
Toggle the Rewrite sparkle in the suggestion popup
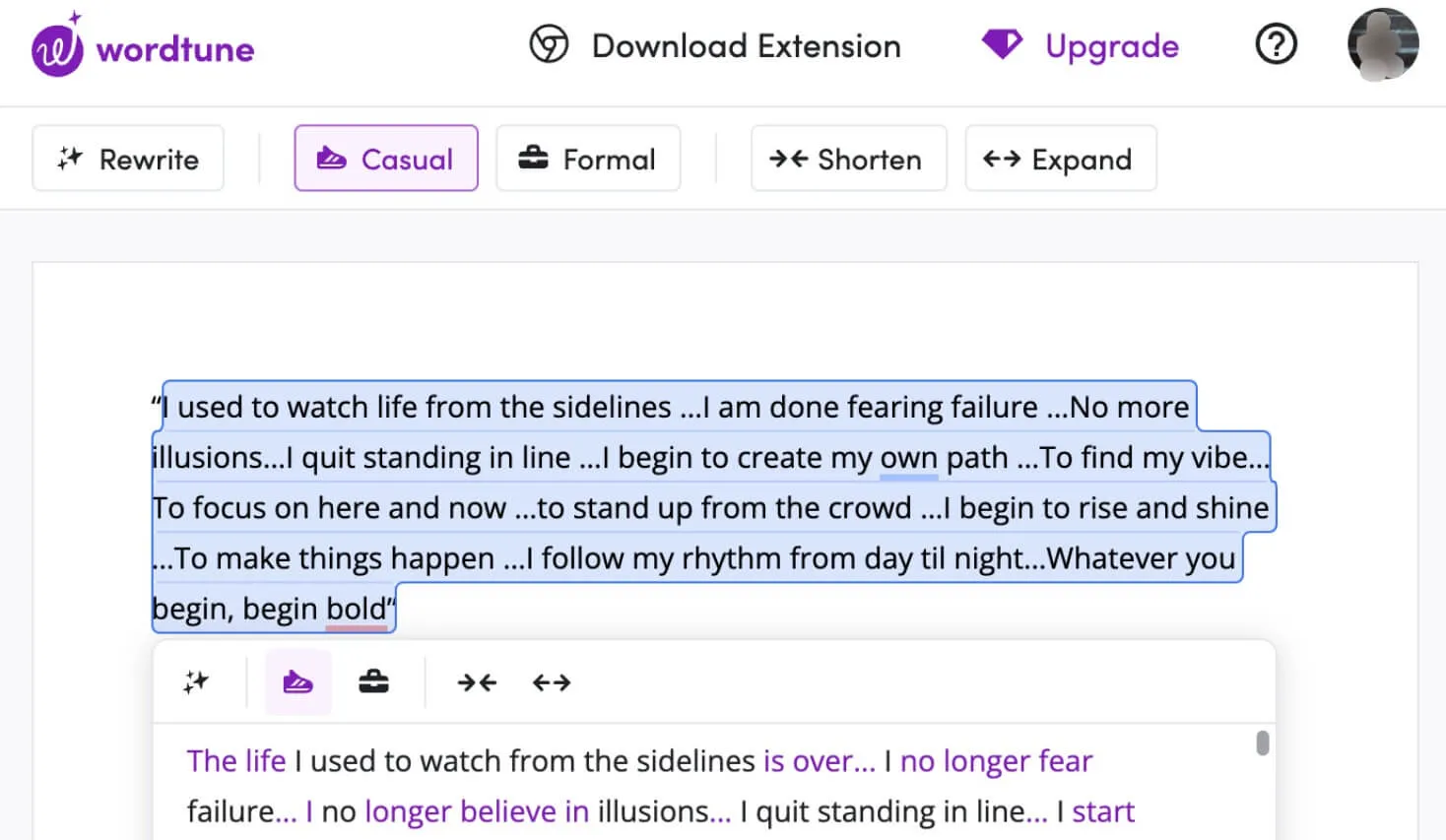point(195,680)
